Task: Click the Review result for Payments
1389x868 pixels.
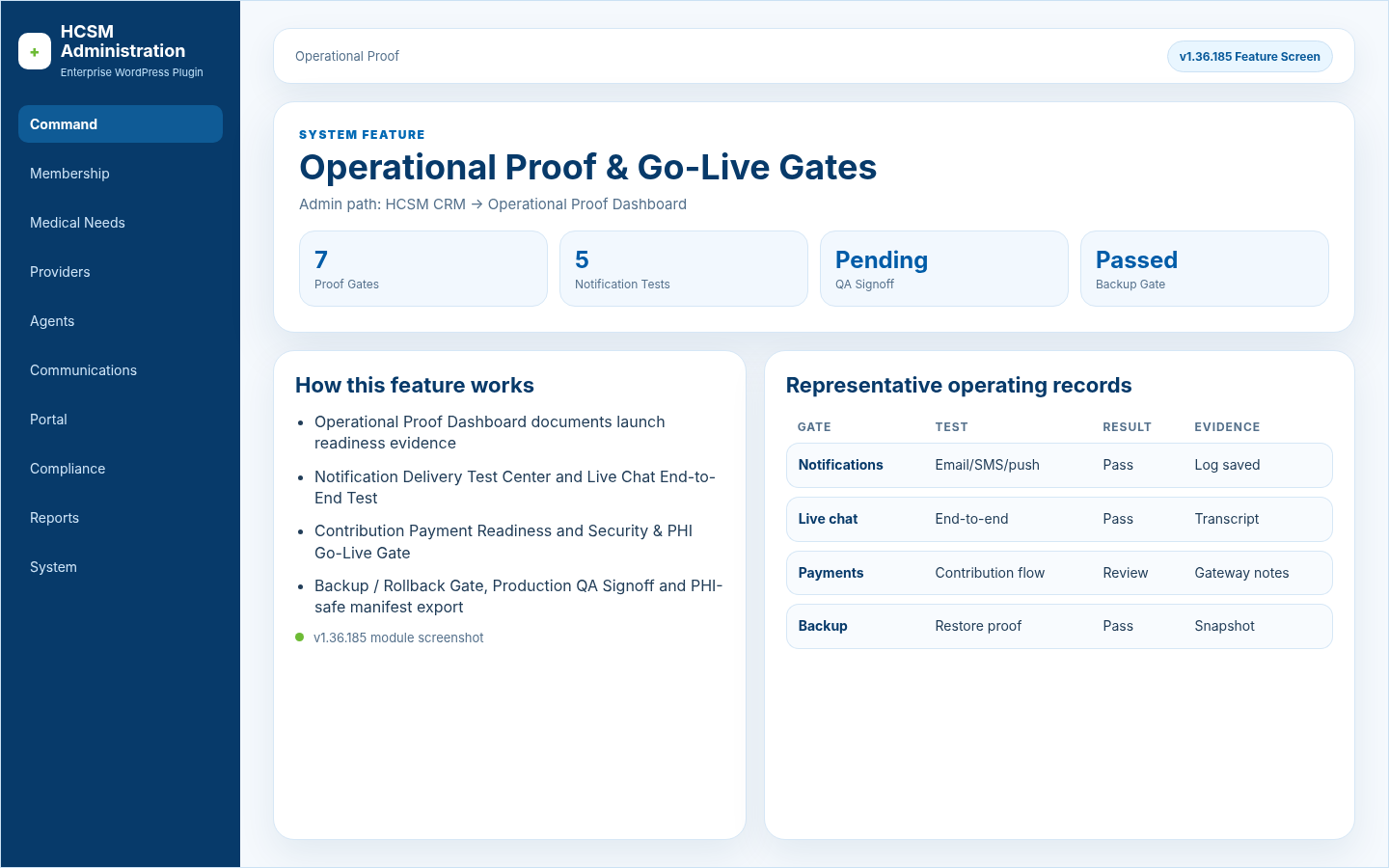Action: pos(1125,573)
